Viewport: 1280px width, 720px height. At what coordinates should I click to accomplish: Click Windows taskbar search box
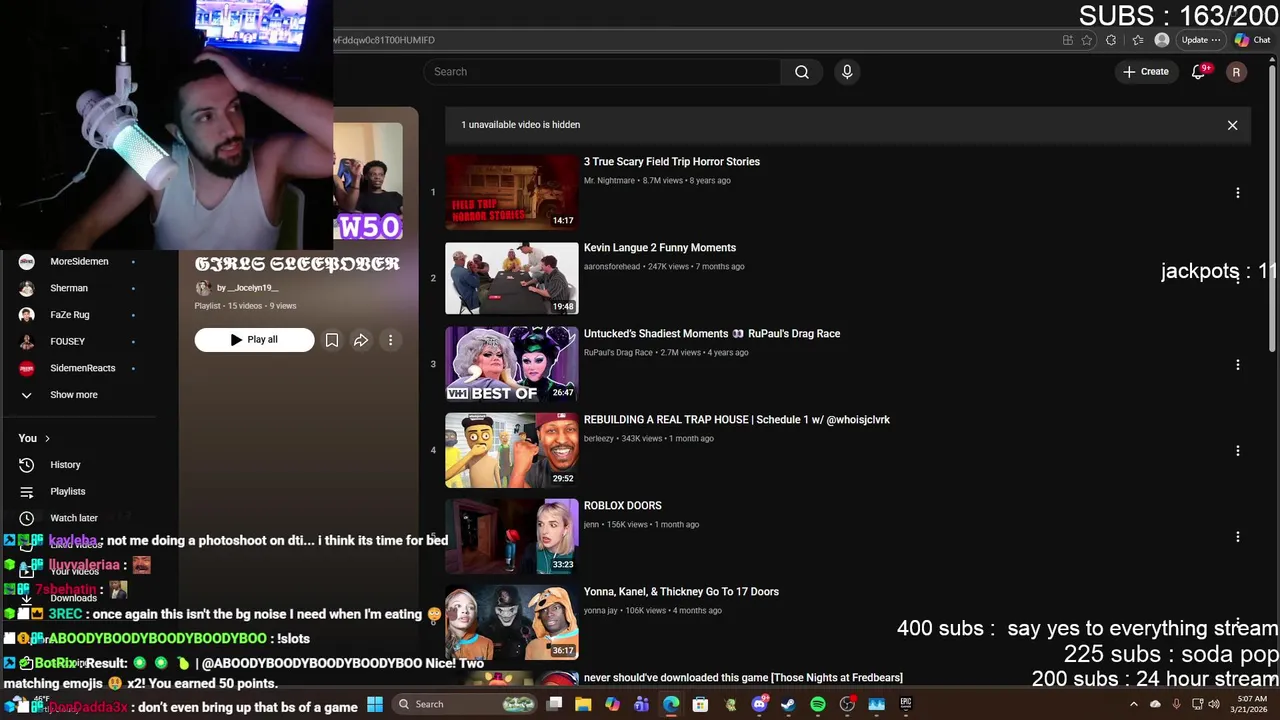(466, 704)
